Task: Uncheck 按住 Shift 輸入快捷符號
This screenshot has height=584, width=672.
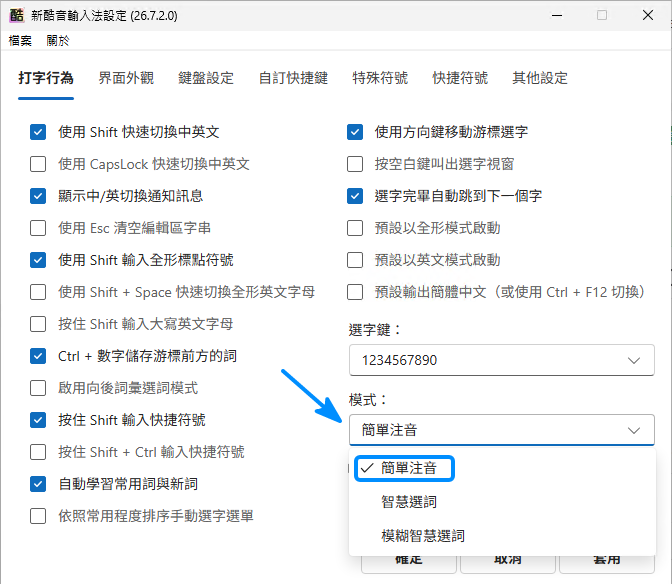Action: [x=38, y=420]
